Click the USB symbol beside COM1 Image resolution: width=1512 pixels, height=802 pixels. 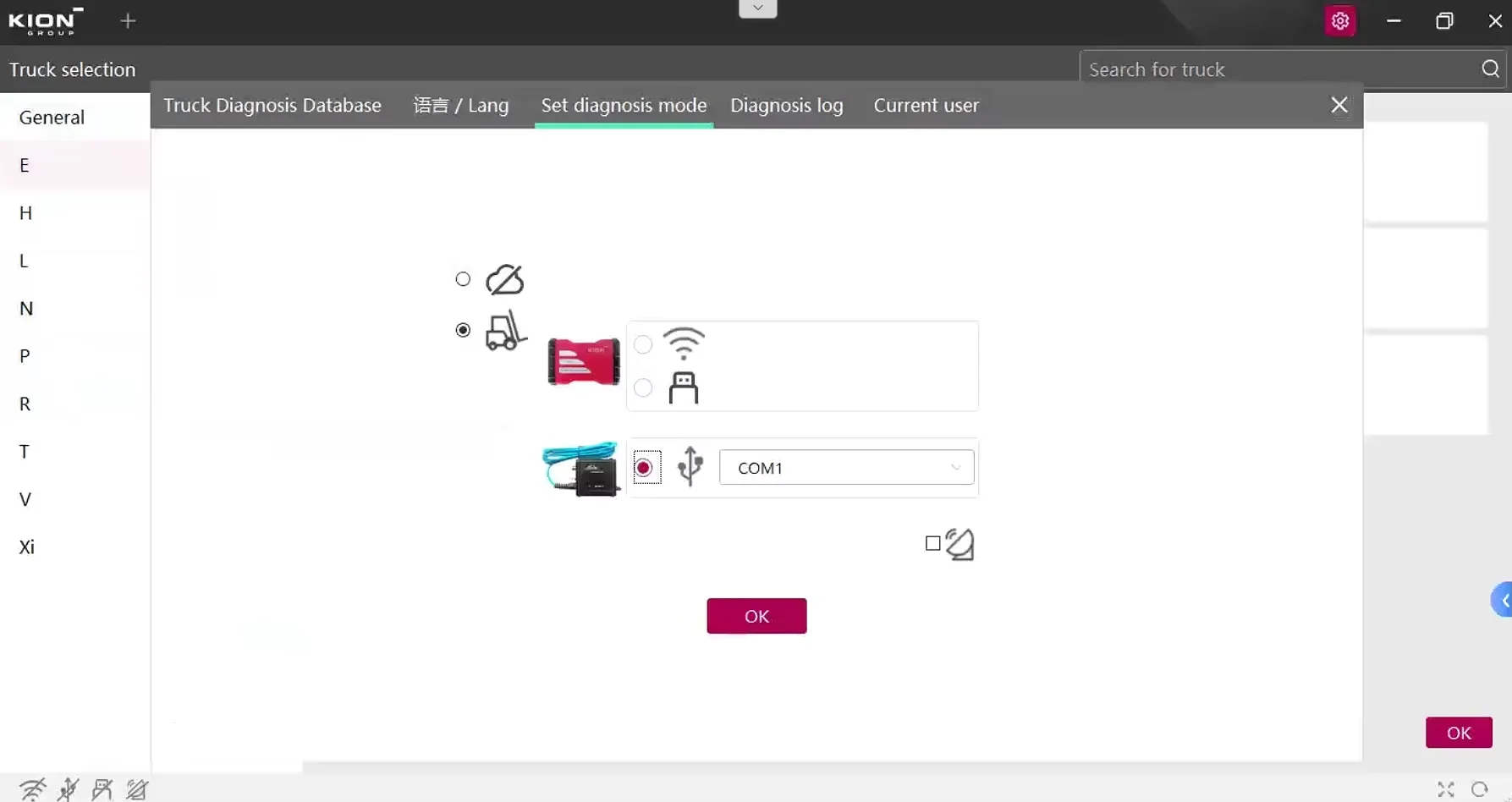pyautogui.click(x=690, y=466)
